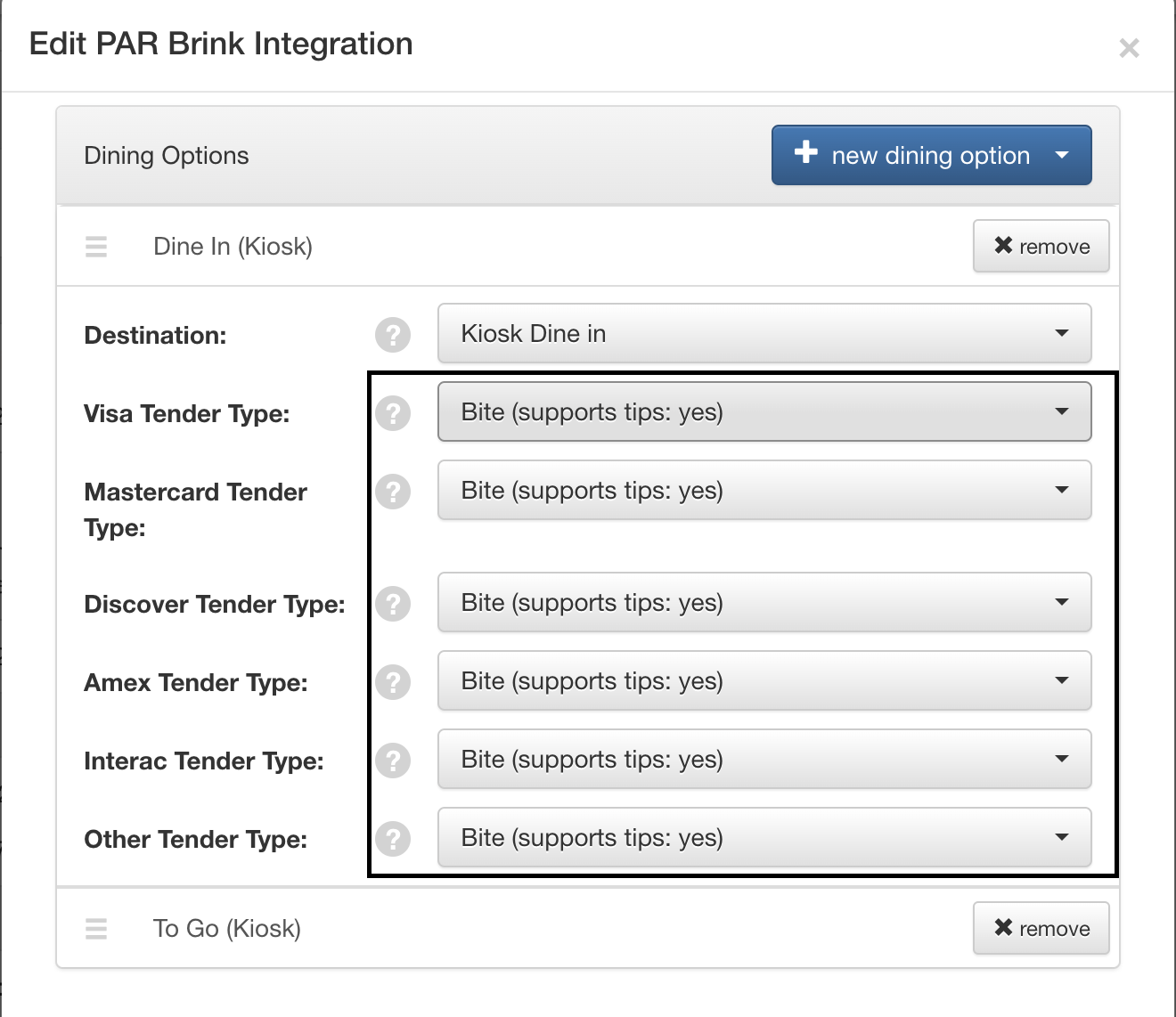
Task: Click the Visa Tender Type label
Action: point(187,414)
